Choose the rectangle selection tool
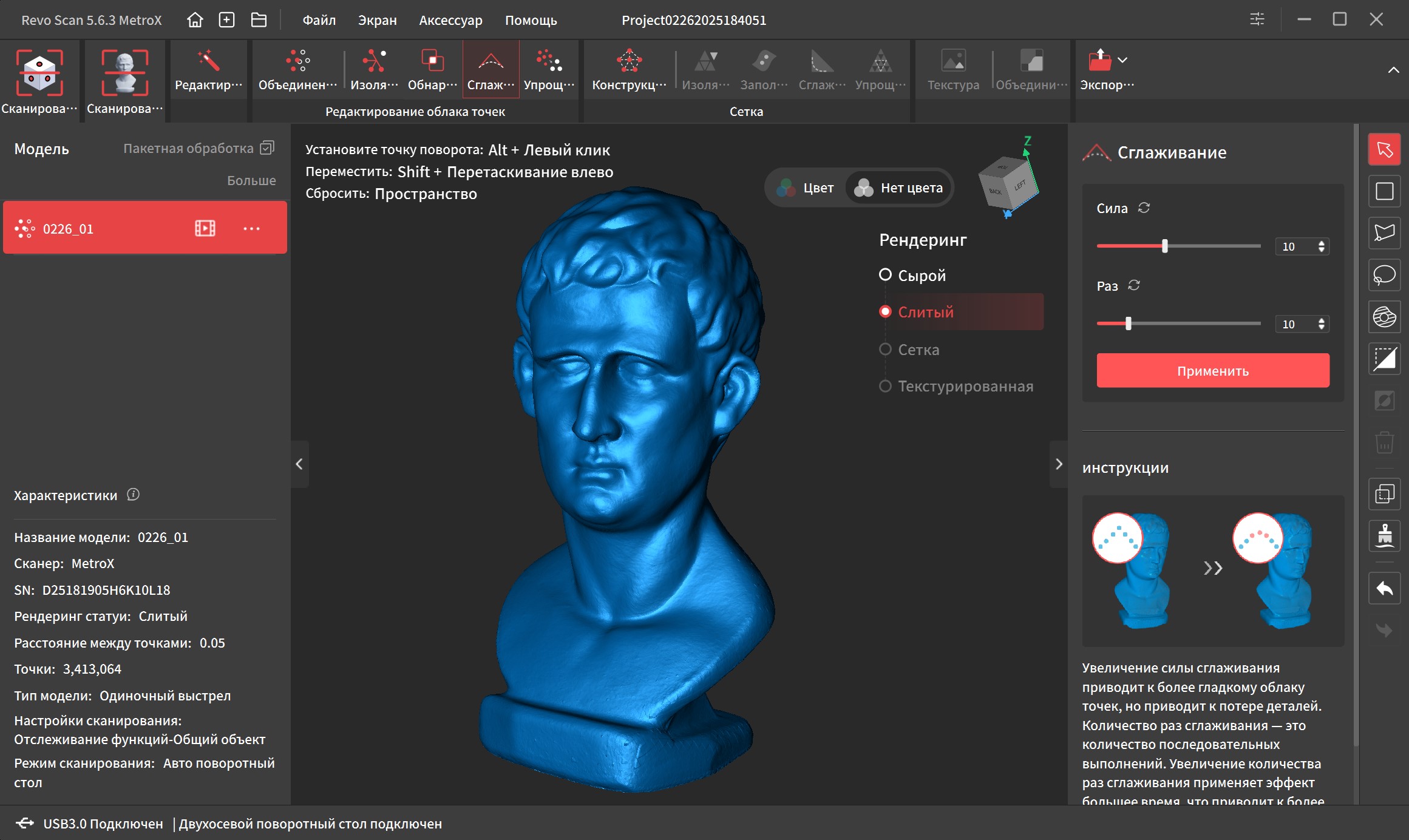1409x840 pixels. click(1384, 192)
